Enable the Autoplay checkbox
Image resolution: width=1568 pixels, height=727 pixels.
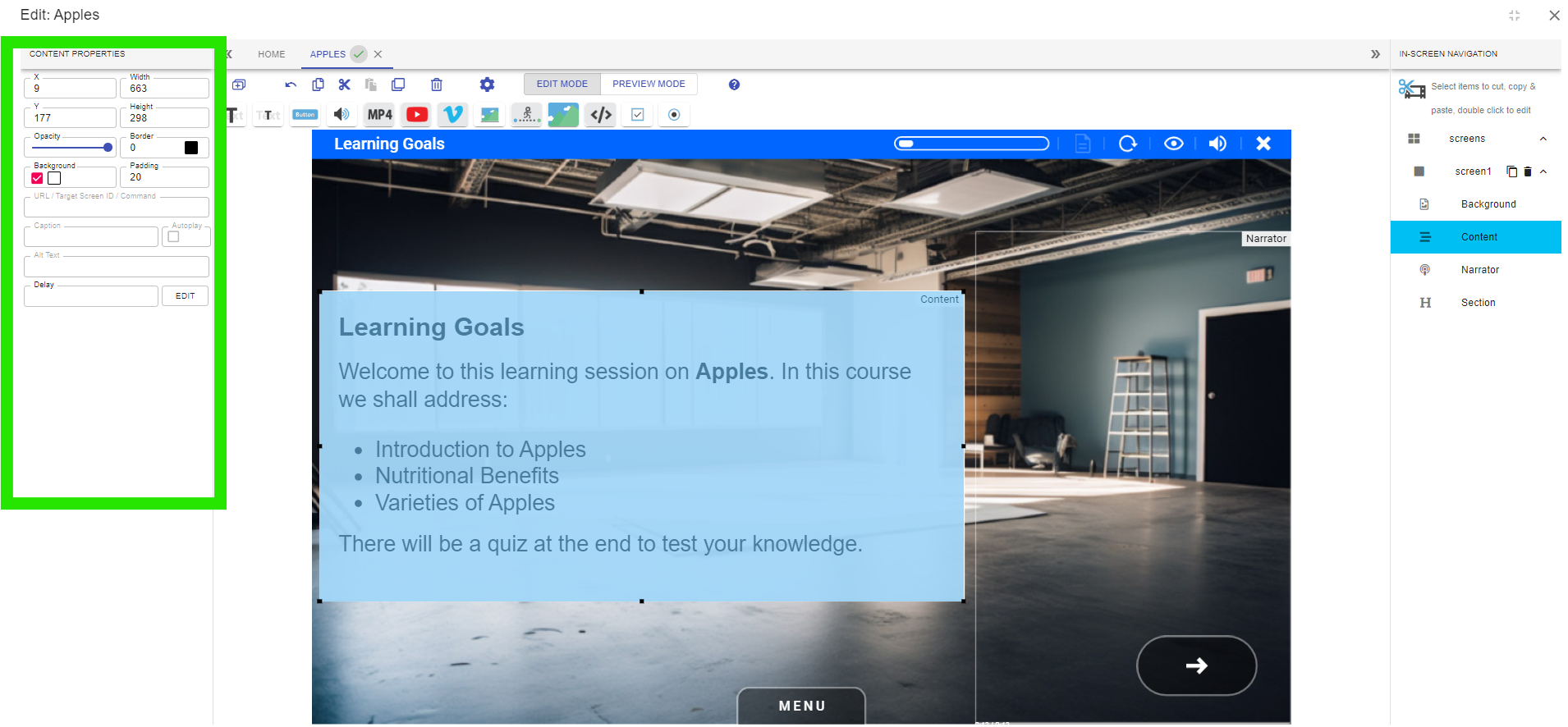pyautogui.click(x=173, y=236)
